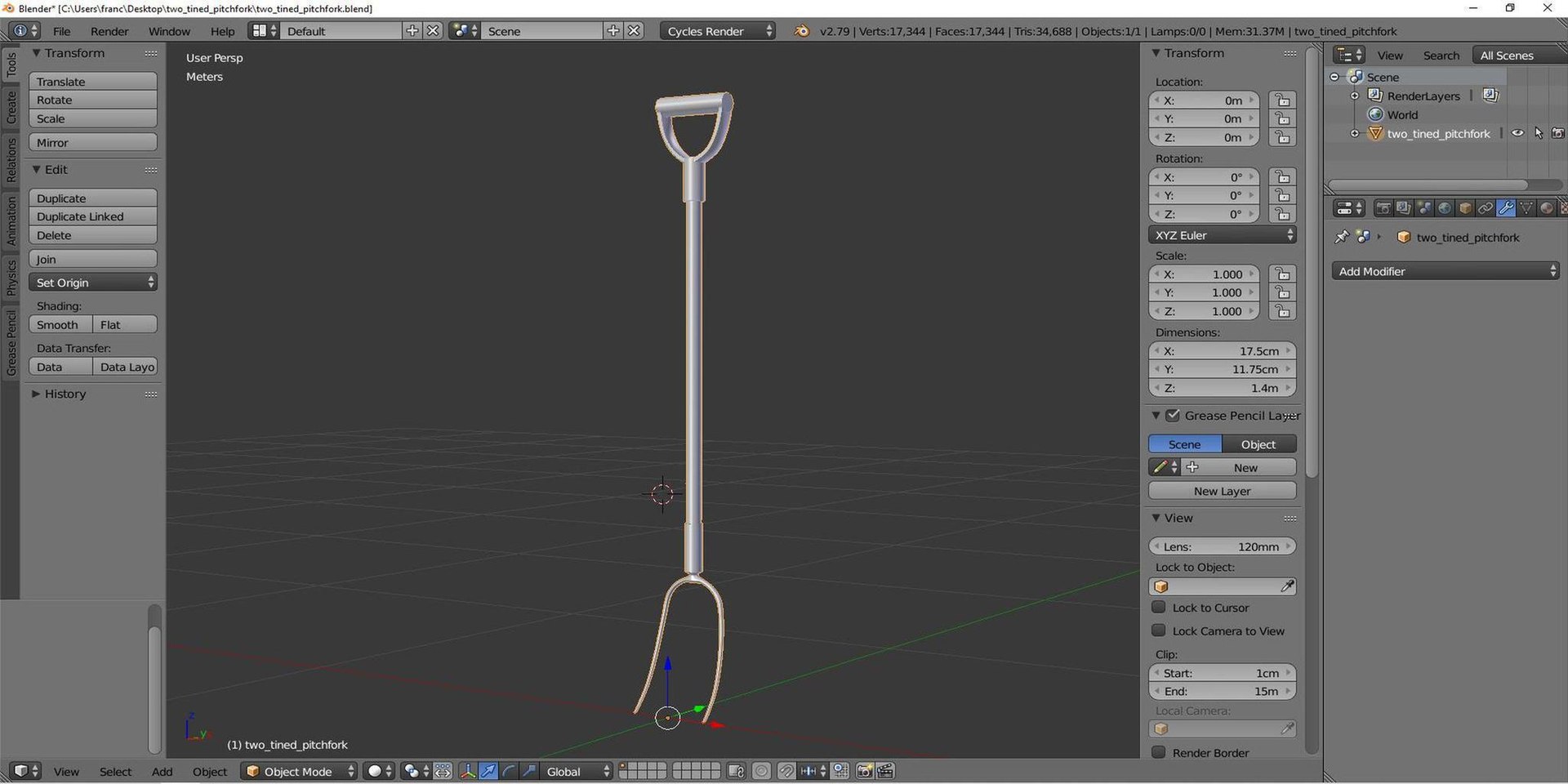Click the Lens 120mm slider field
This screenshot has width=1568, height=784.
coord(1223,546)
